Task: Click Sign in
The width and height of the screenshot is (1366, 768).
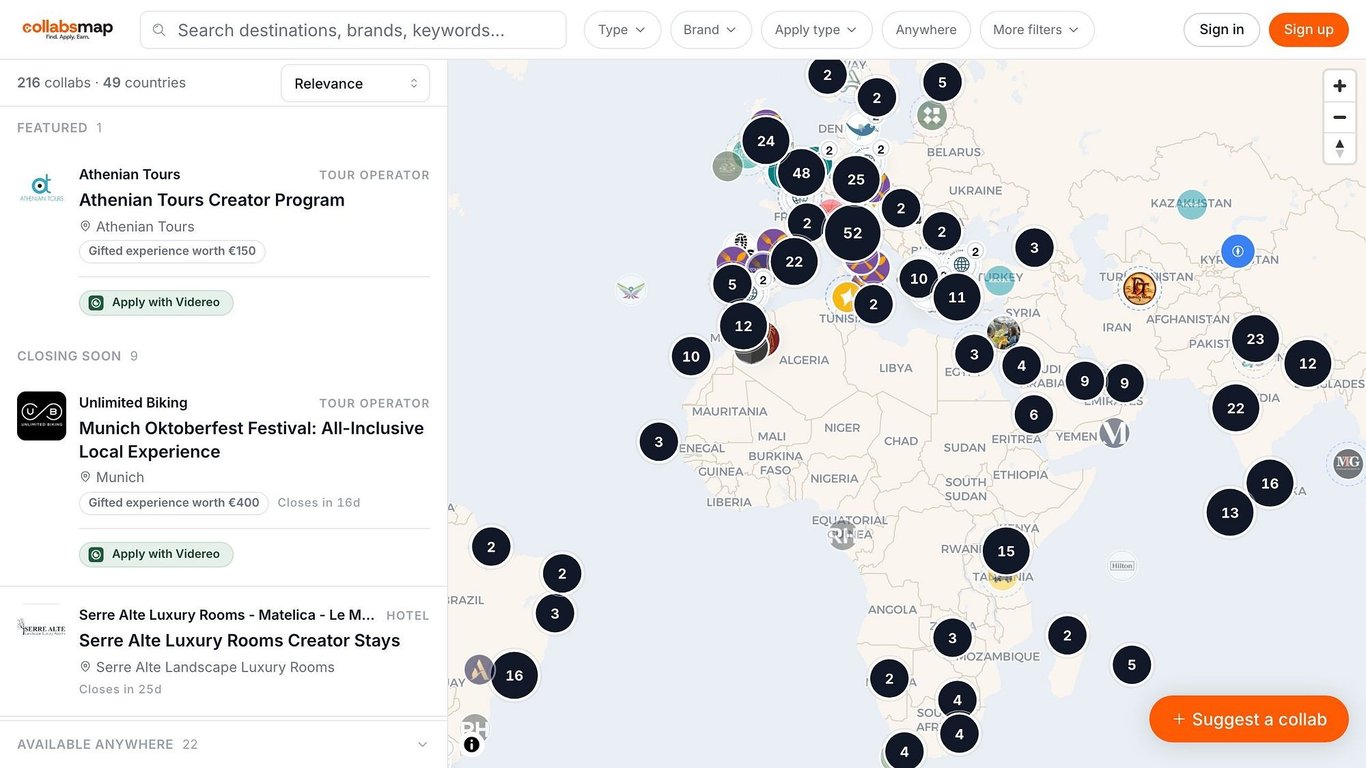Action: pyautogui.click(x=1222, y=30)
